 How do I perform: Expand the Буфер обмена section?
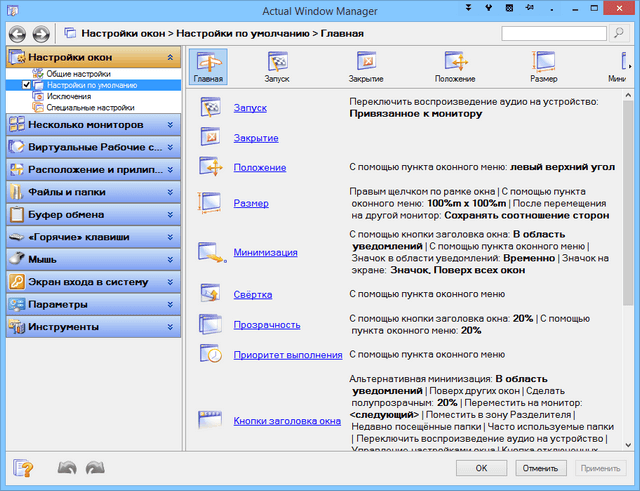pos(171,213)
